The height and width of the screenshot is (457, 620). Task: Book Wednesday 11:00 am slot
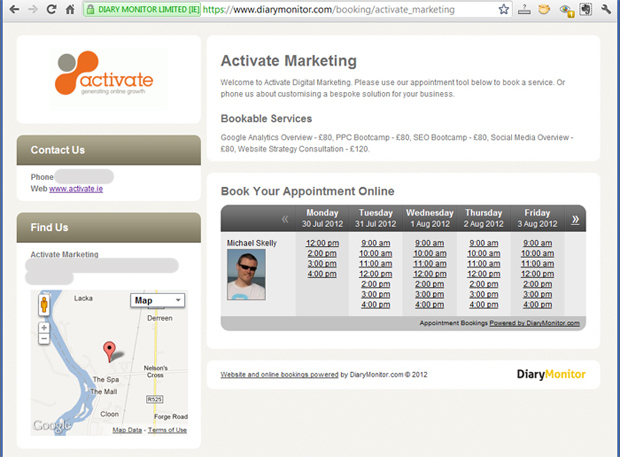point(430,264)
